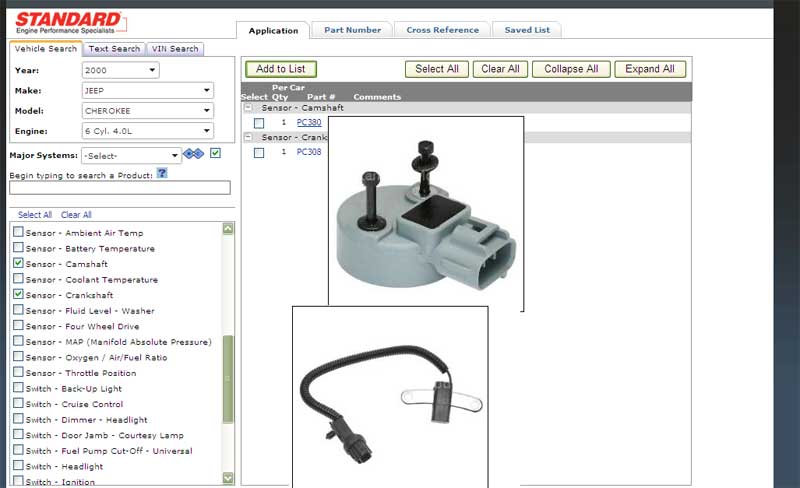800x488 pixels.
Task: Switch to the Cross Reference tab
Action: pyautogui.click(x=442, y=30)
